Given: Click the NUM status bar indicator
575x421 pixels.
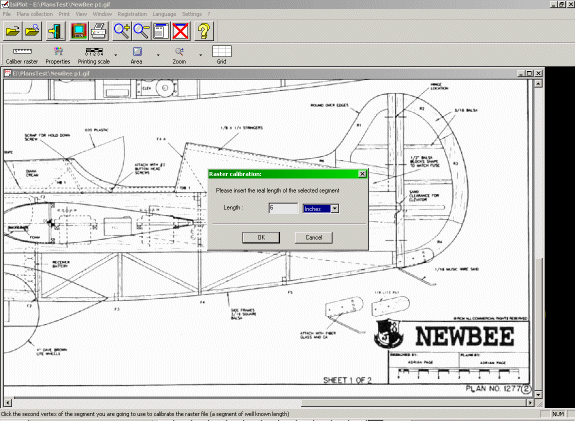Looking at the screenshot, I should tap(558, 414).
